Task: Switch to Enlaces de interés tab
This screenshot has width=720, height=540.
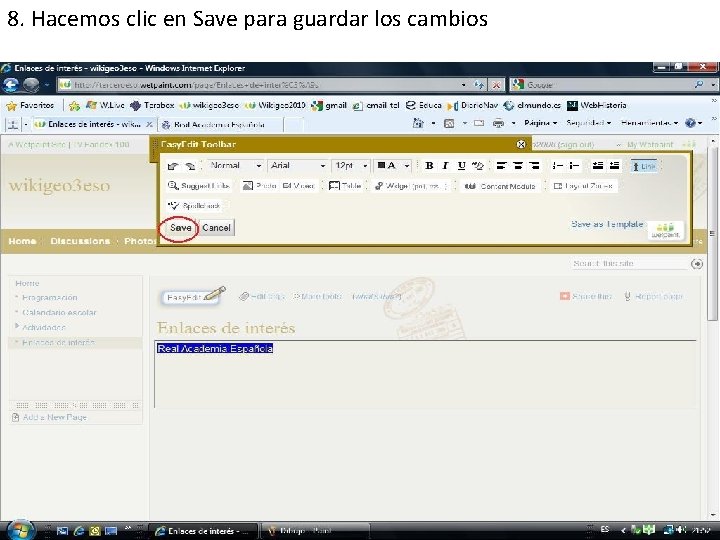Action: pos(93,124)
